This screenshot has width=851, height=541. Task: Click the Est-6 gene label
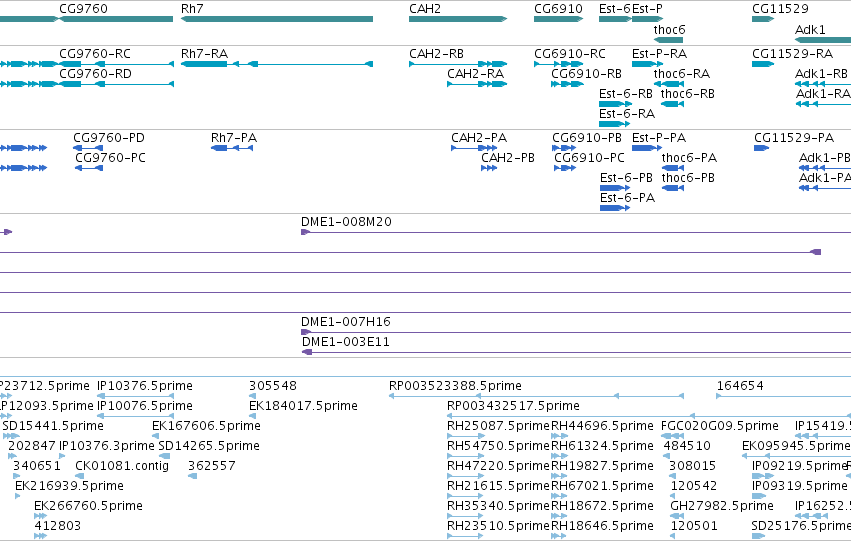pos(615,9)
